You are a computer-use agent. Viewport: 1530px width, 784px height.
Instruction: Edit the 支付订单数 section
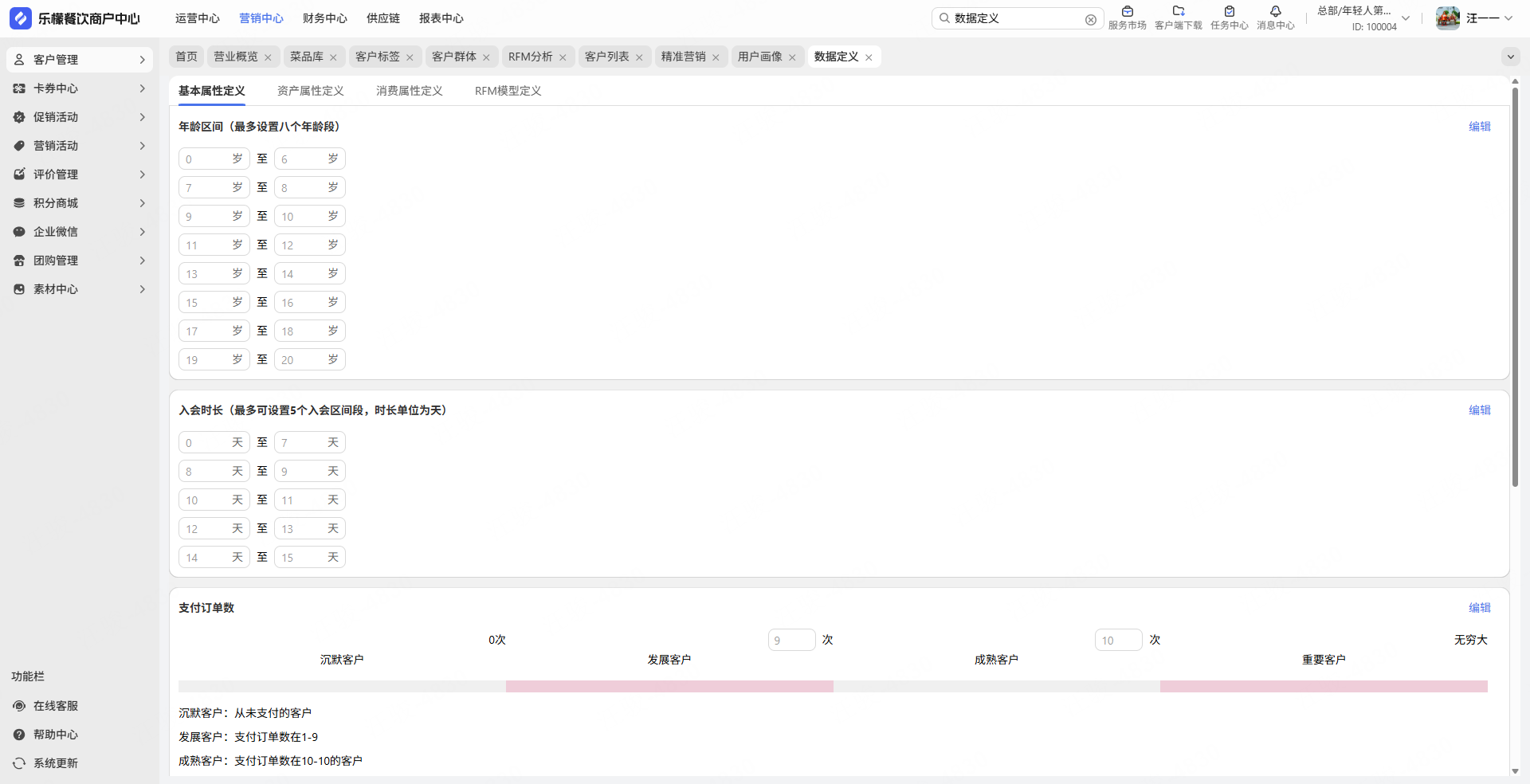click(1480, 608)
